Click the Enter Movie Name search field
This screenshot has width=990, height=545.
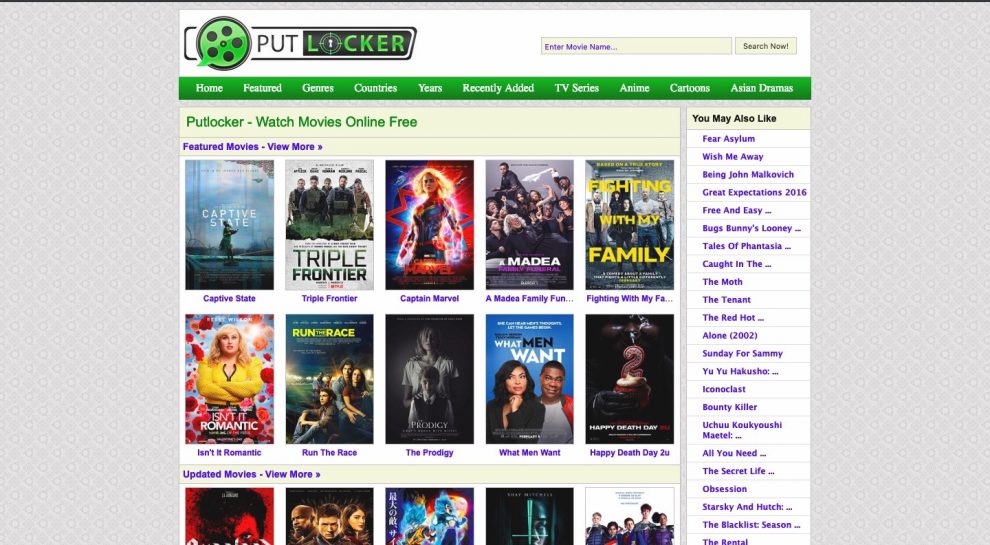click(637, 46)
